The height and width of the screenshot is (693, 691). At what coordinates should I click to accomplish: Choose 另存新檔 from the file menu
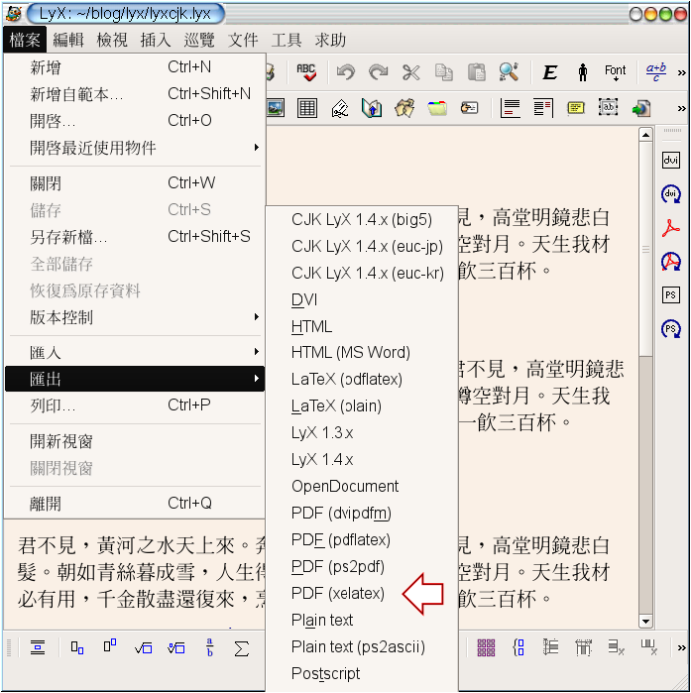pyautogui.click(x=68, y=237)
